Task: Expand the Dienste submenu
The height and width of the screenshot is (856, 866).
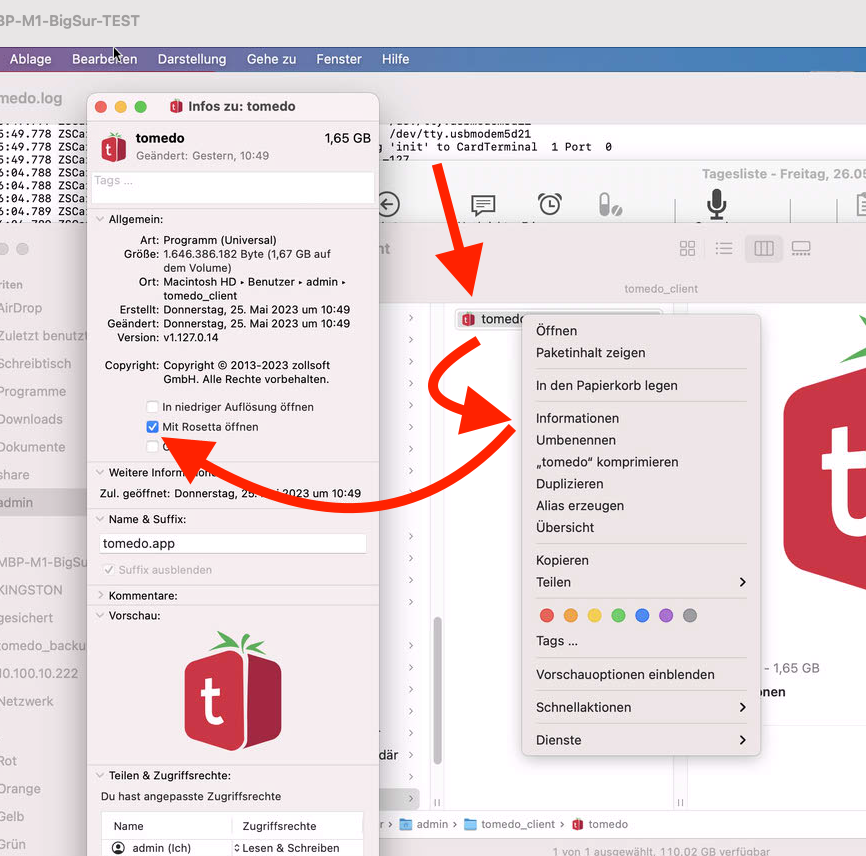Action: pos(641,740)
